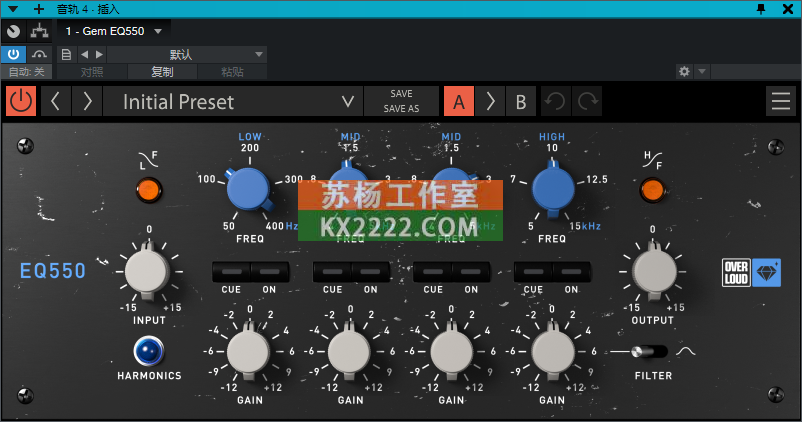Click the 复制 copy button
The image size is (802, 422).
(x=162, y=72)
